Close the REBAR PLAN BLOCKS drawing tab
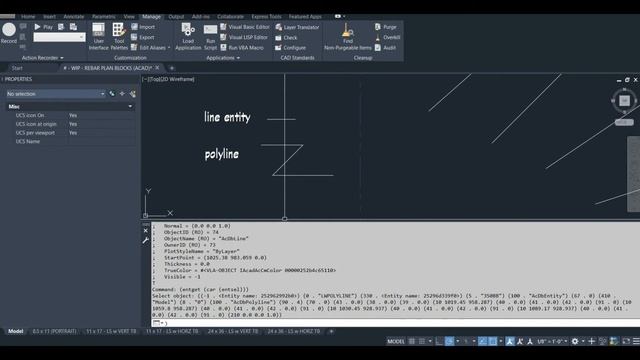Image resolution: width=640 pixels, height=360 pixels. (x=158, y=68)
